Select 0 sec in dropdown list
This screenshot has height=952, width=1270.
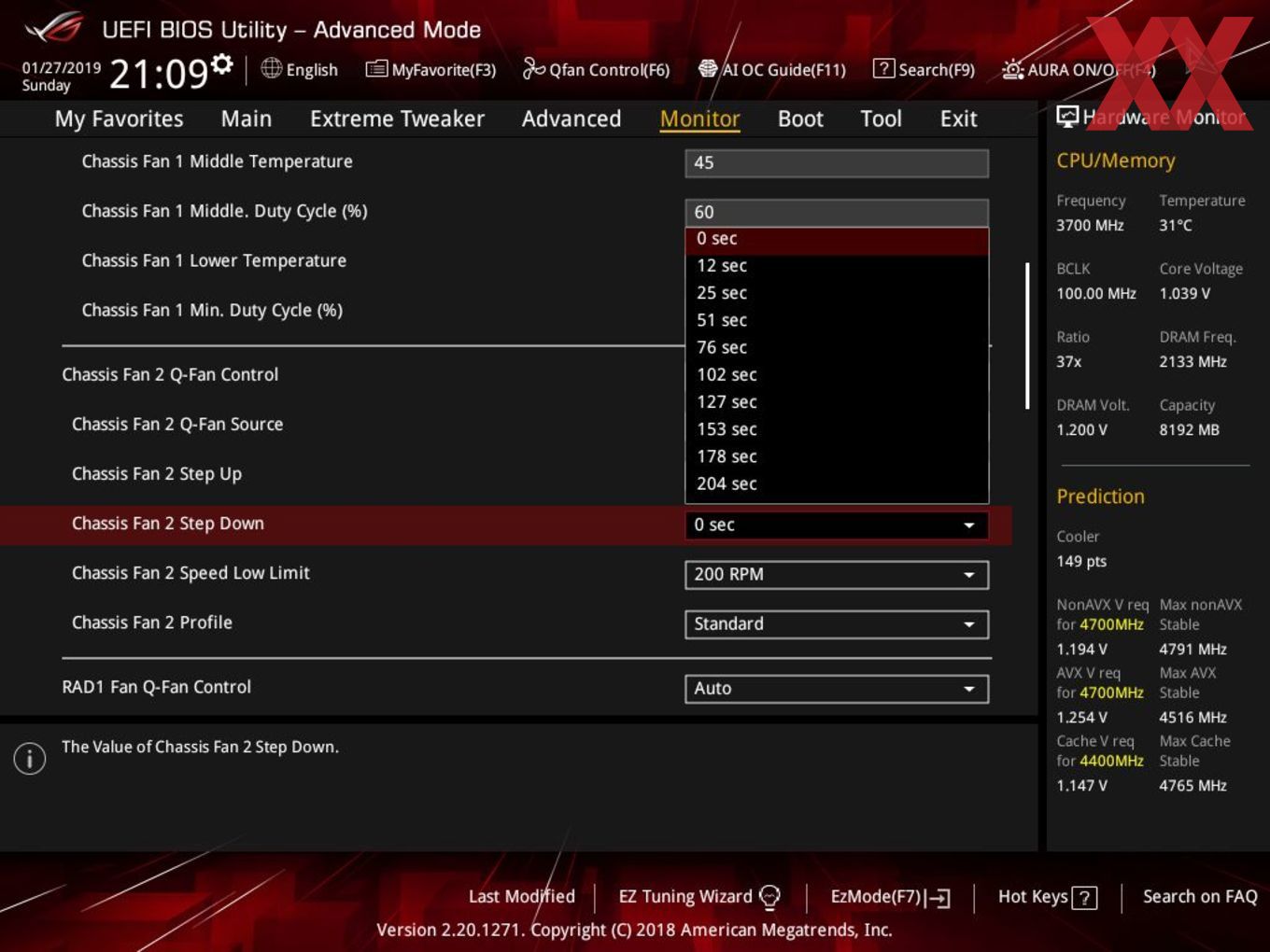[x=837, y=239]
